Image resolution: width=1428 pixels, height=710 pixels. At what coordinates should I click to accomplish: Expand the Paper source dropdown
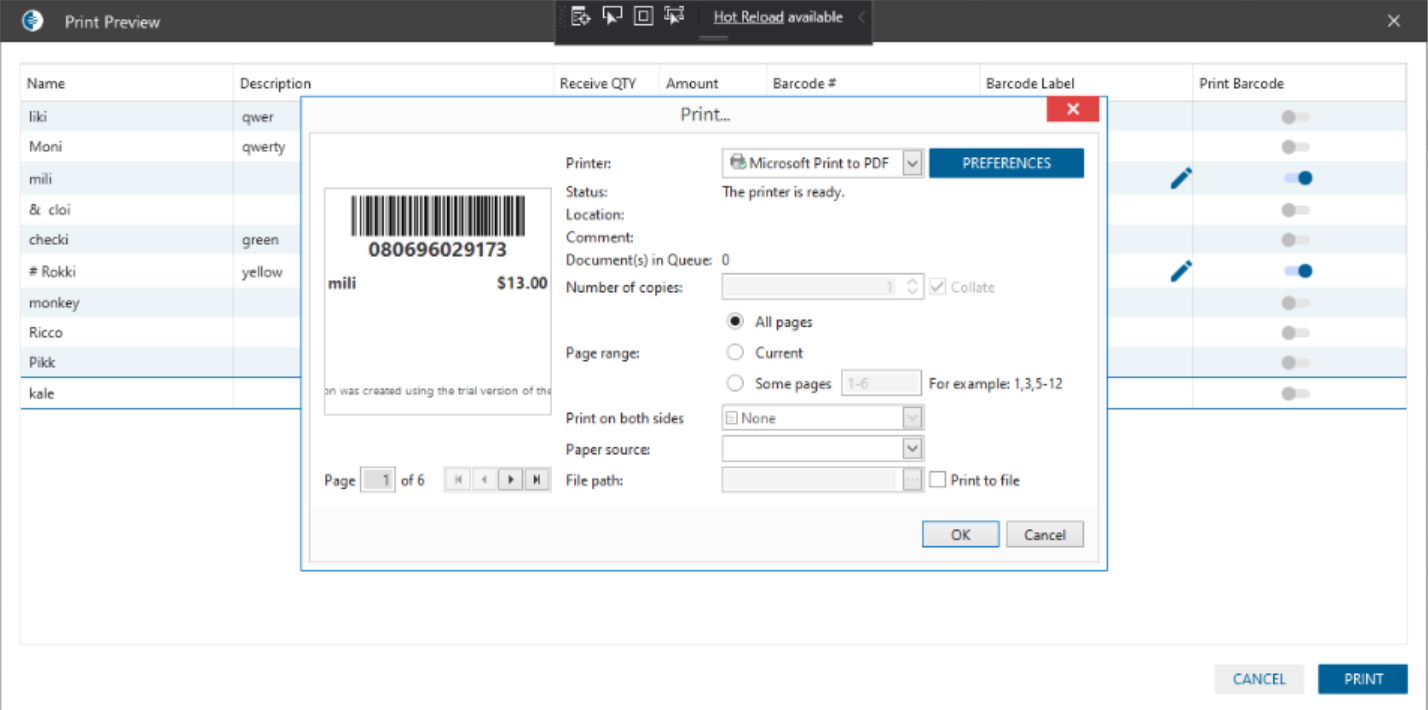(x=912, y=449)
